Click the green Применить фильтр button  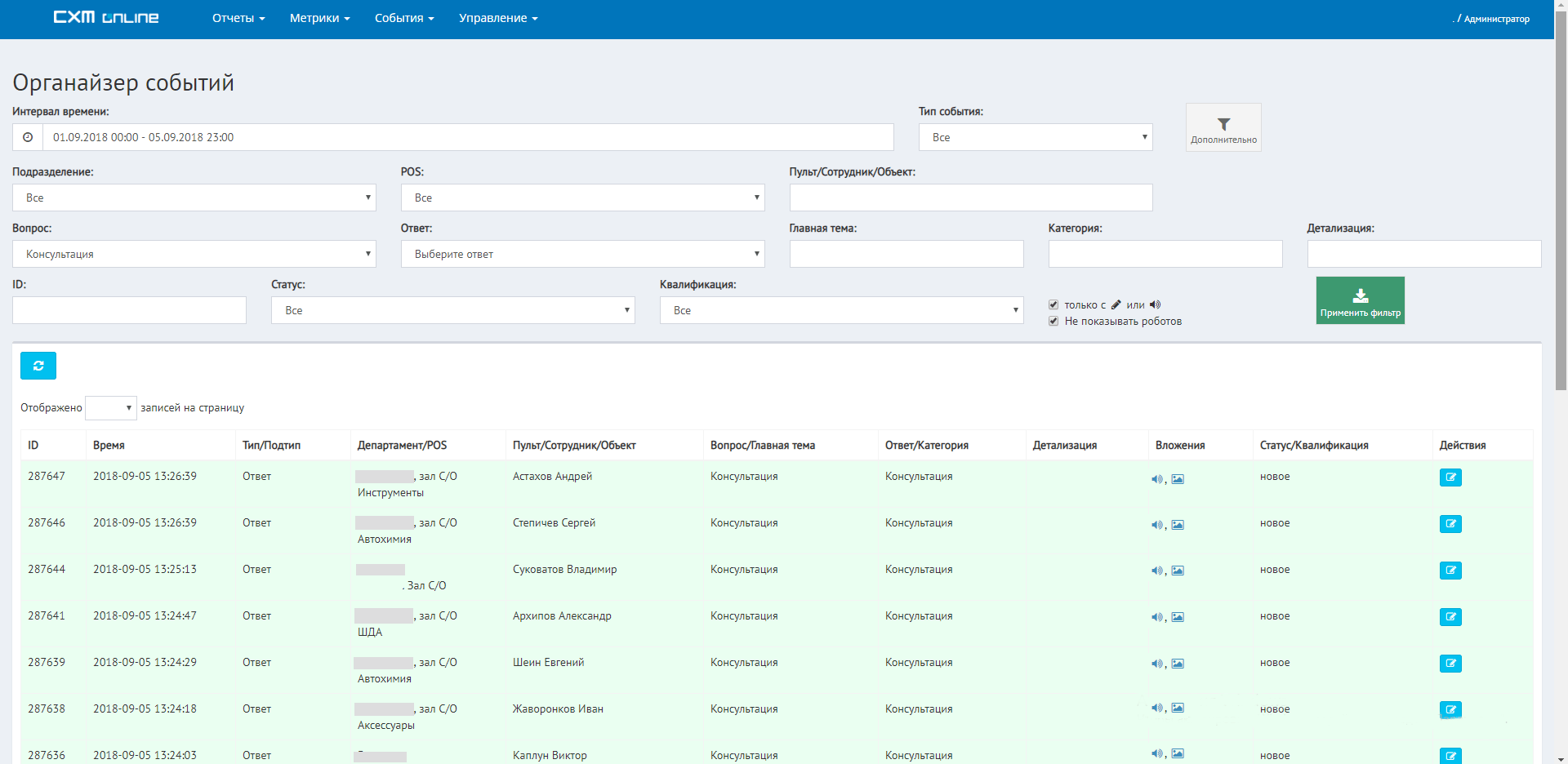[x=1360, y=300]
